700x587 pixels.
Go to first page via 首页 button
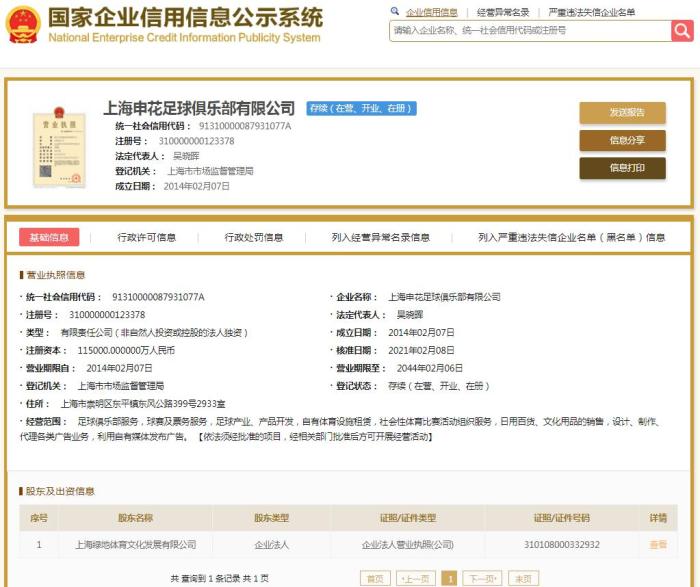[x=375, y=579]
